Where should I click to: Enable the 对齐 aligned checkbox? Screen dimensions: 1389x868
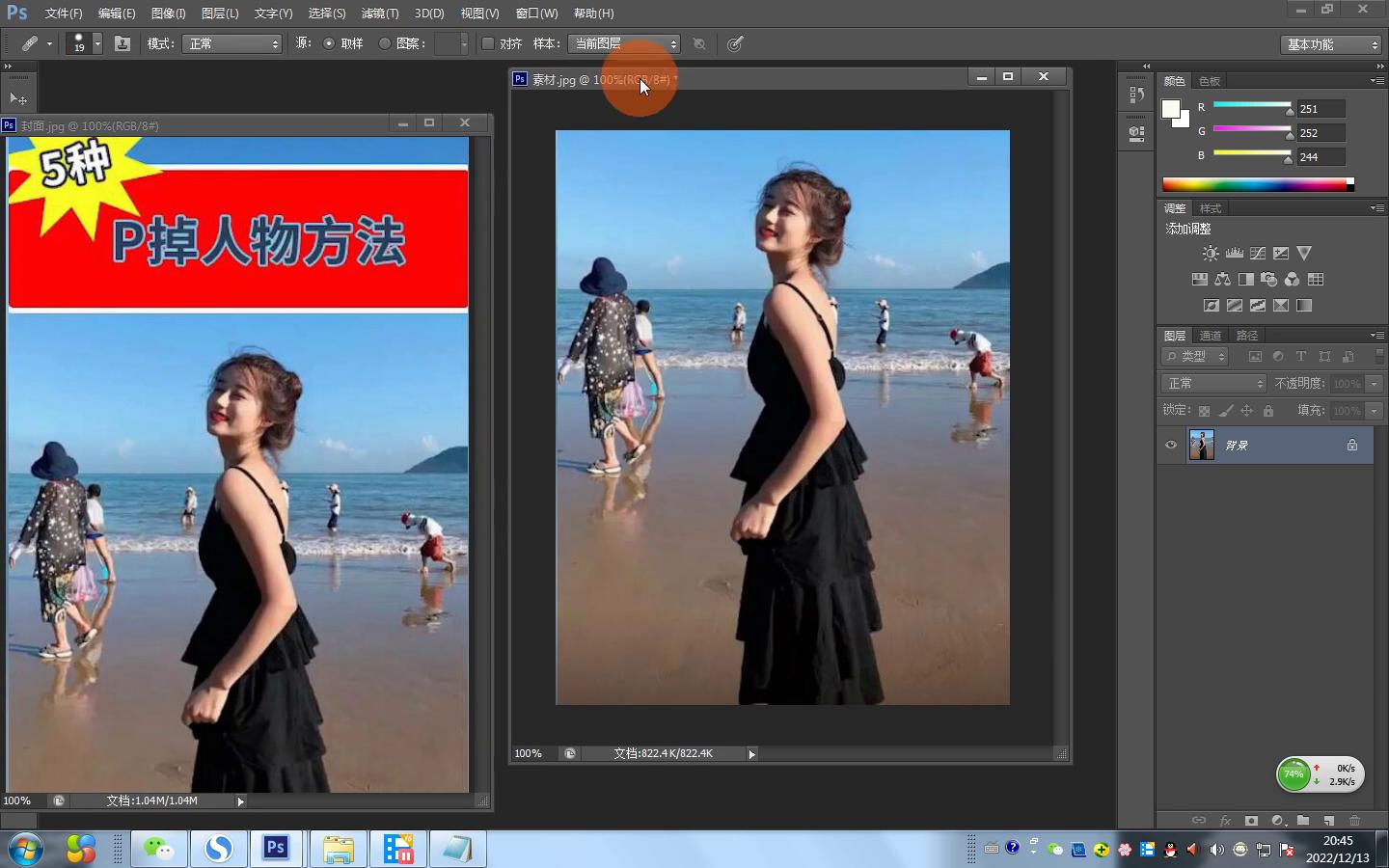(x=488, y=43)
